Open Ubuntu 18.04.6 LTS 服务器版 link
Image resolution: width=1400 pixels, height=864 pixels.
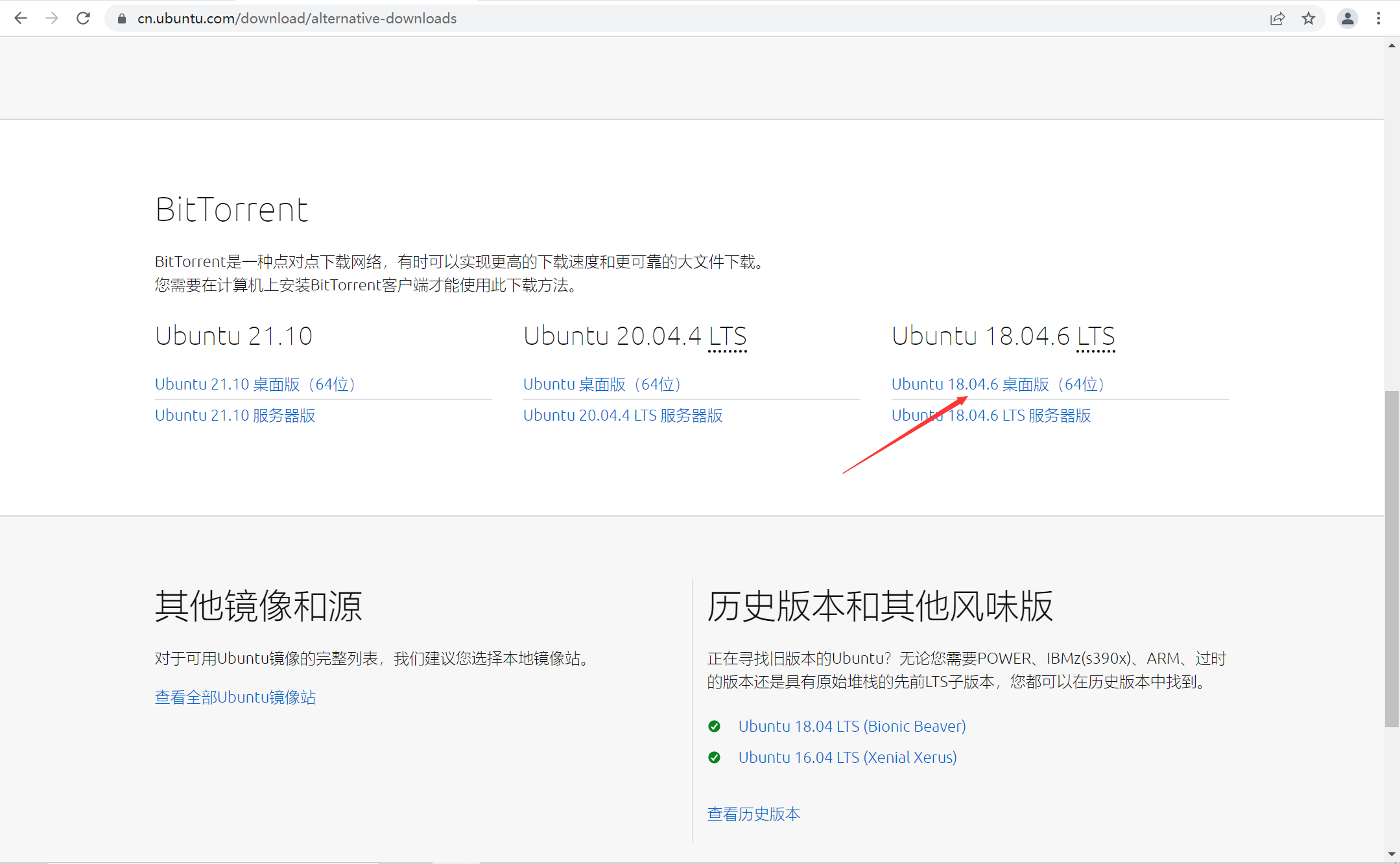coord(991,415)
